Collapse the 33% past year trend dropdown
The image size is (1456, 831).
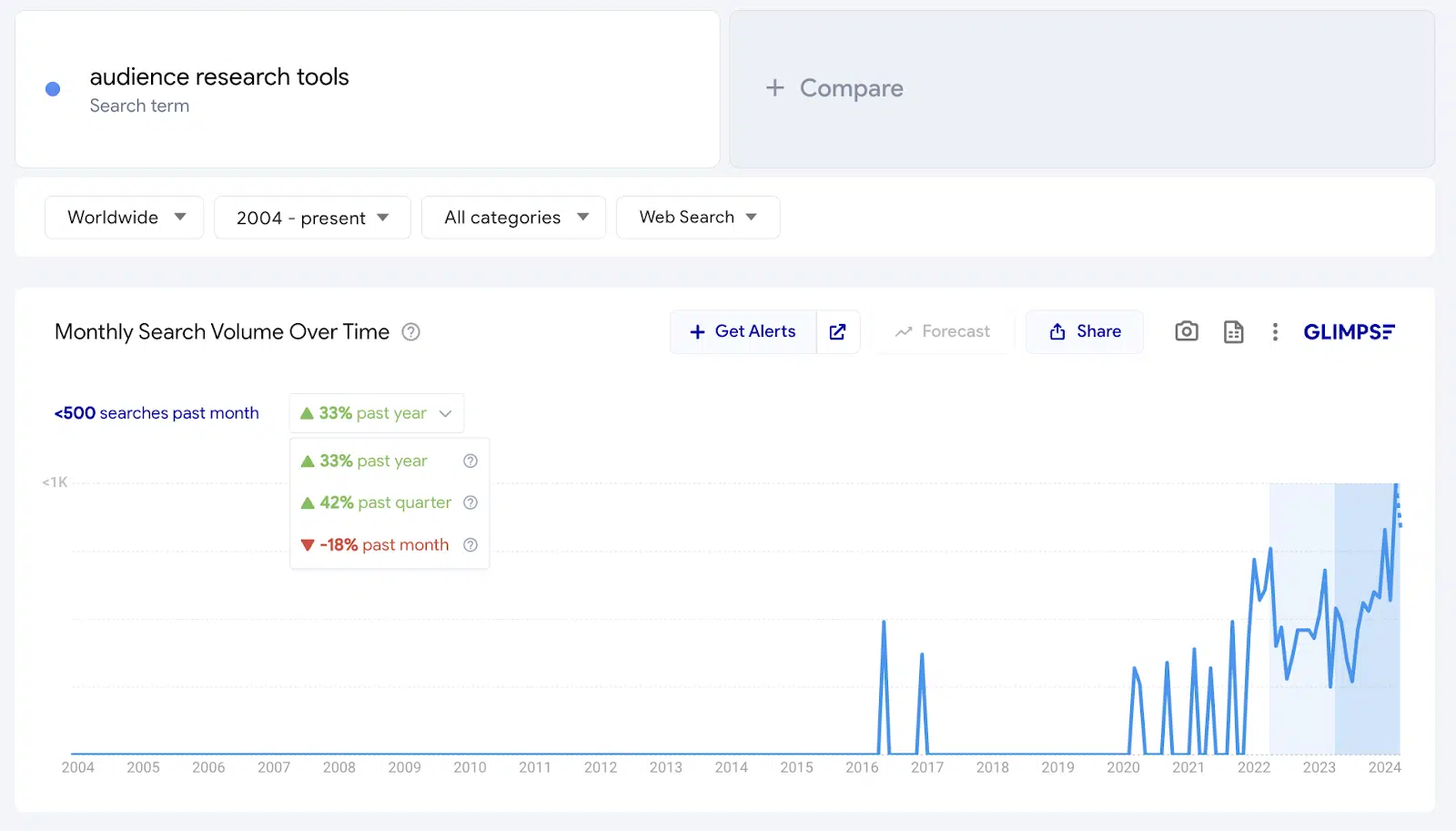click(x=377, y=413)
